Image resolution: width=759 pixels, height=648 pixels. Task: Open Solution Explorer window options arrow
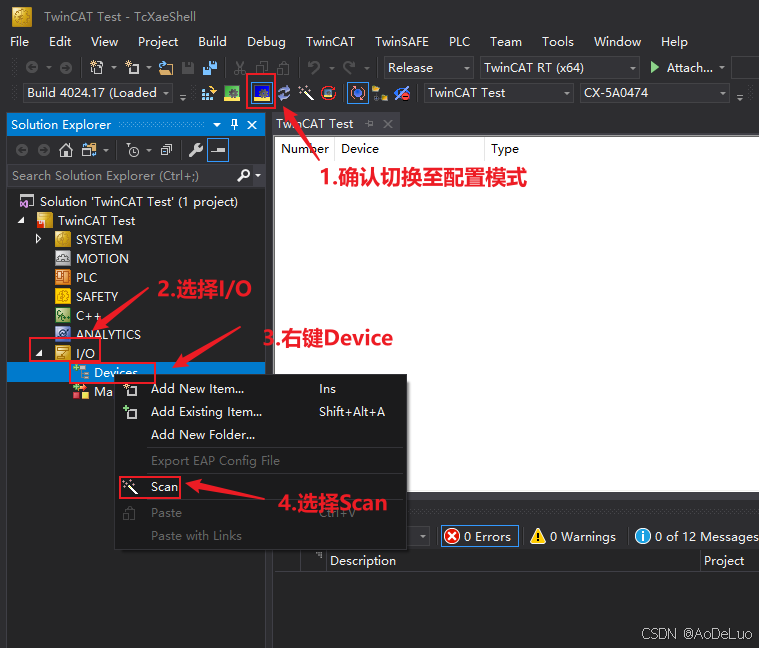pos(217,125)
